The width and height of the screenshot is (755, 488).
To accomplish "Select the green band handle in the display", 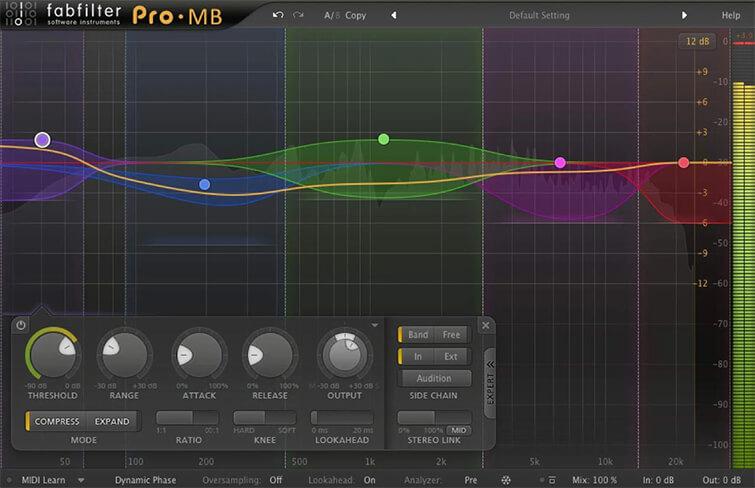I will 383,139.
